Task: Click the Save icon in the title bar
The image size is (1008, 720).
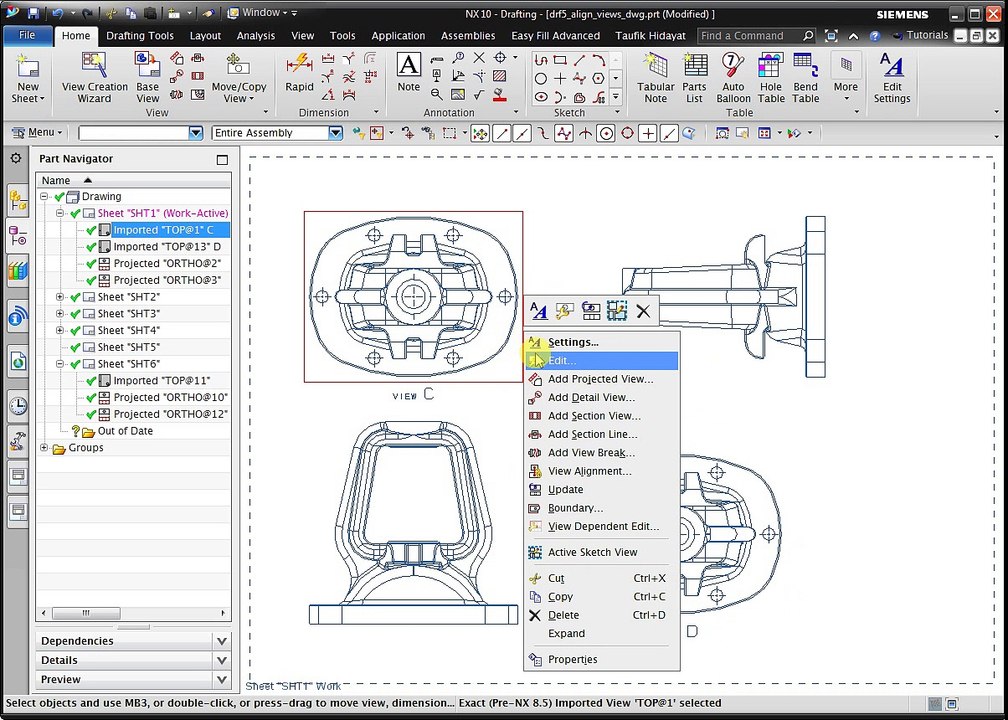Action: [x=33, y=13]
